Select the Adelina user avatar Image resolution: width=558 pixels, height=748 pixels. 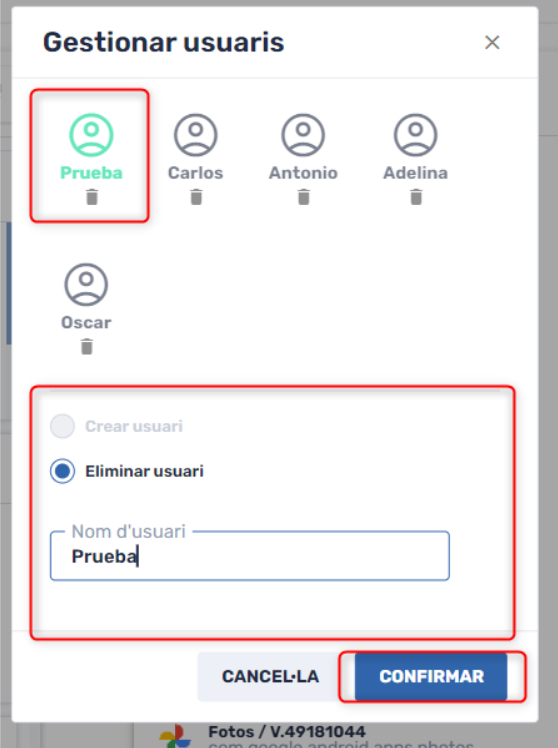[x=415, y=135]
